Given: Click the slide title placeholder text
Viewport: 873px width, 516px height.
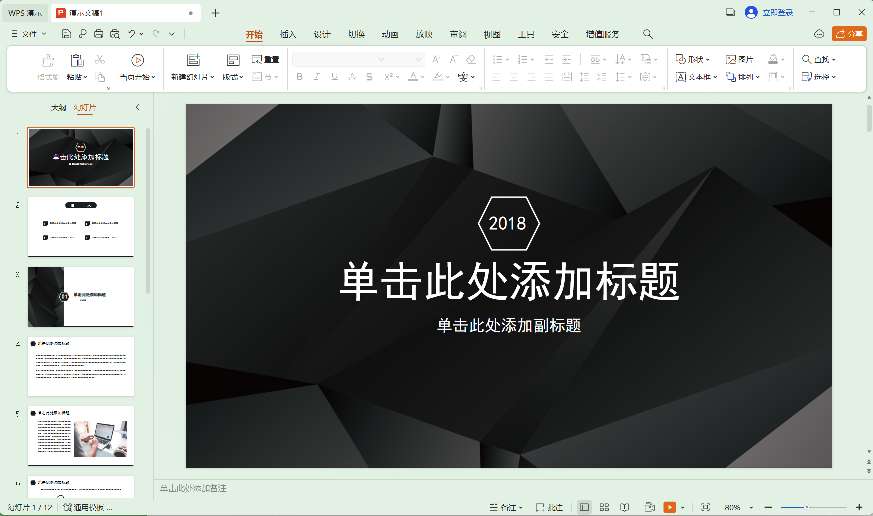Looking at the screenshot, I should (x=509, y=281).
